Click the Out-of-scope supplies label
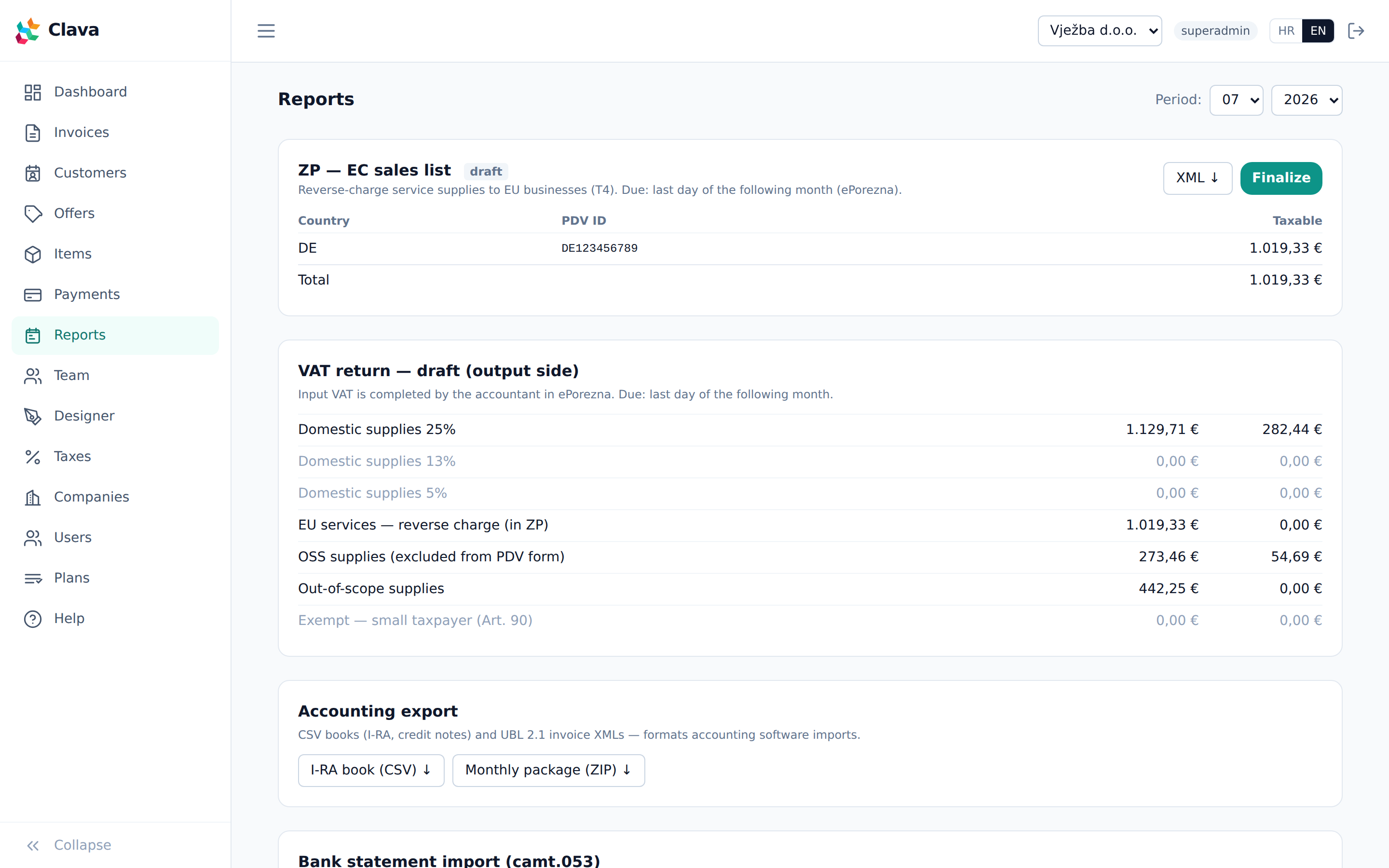Image resolution: width=1389 pixels, height=868 pixels. click(x=371, y=589)
